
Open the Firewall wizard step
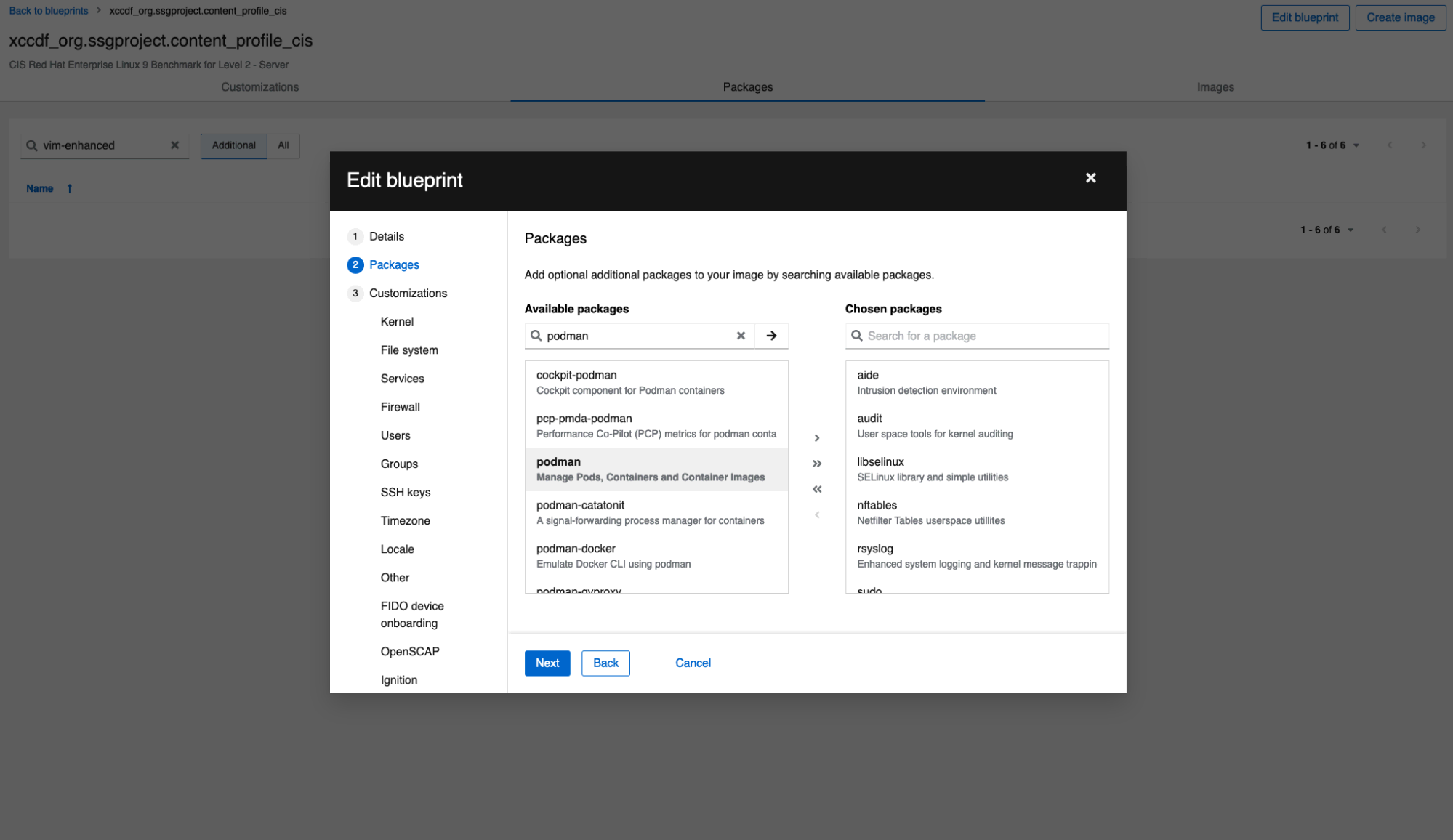(400, 407)
